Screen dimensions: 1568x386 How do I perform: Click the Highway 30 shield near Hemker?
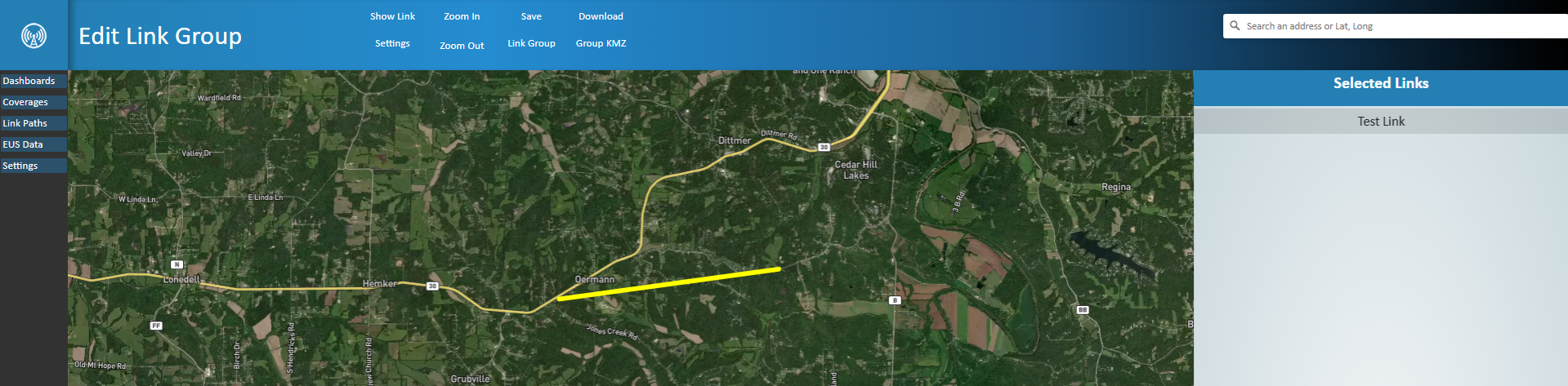point(432,286)
